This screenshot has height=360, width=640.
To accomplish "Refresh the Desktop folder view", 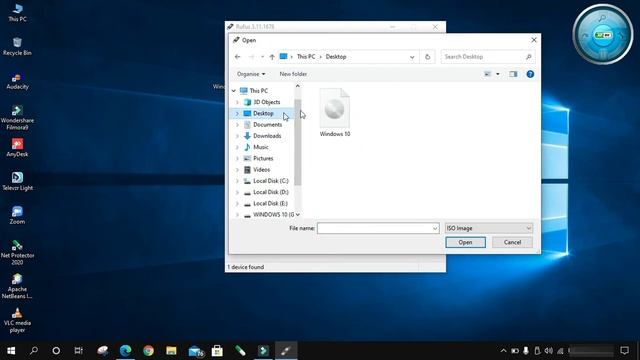I will click(427, 57).
